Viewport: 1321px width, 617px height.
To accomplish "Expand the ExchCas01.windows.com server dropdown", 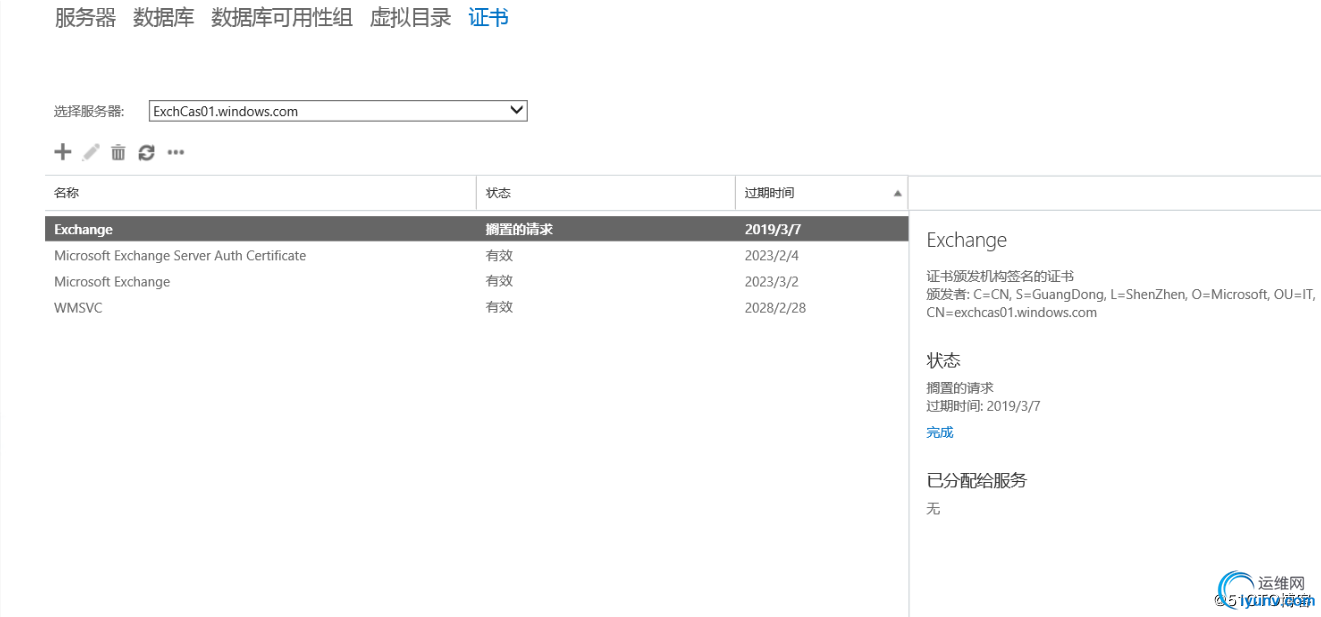I will (x=338, y=111).
